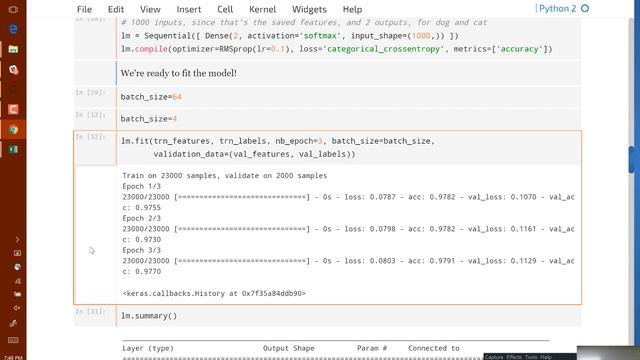The image size is (640, 360).
Task: Open the touch keyboard tray icon
Action: (13, 340)
